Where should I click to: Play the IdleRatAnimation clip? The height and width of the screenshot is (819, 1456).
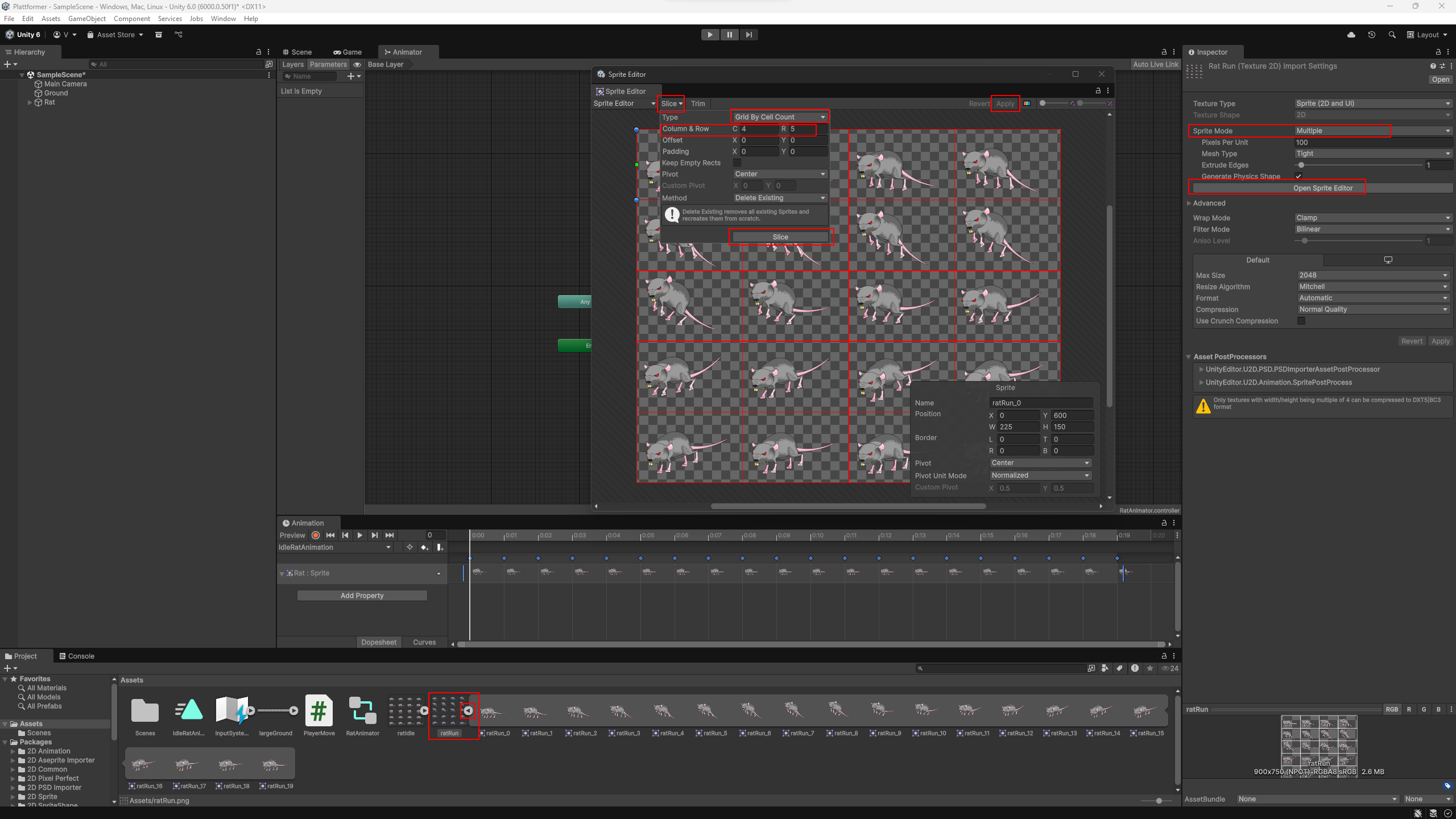pos(360,535)
